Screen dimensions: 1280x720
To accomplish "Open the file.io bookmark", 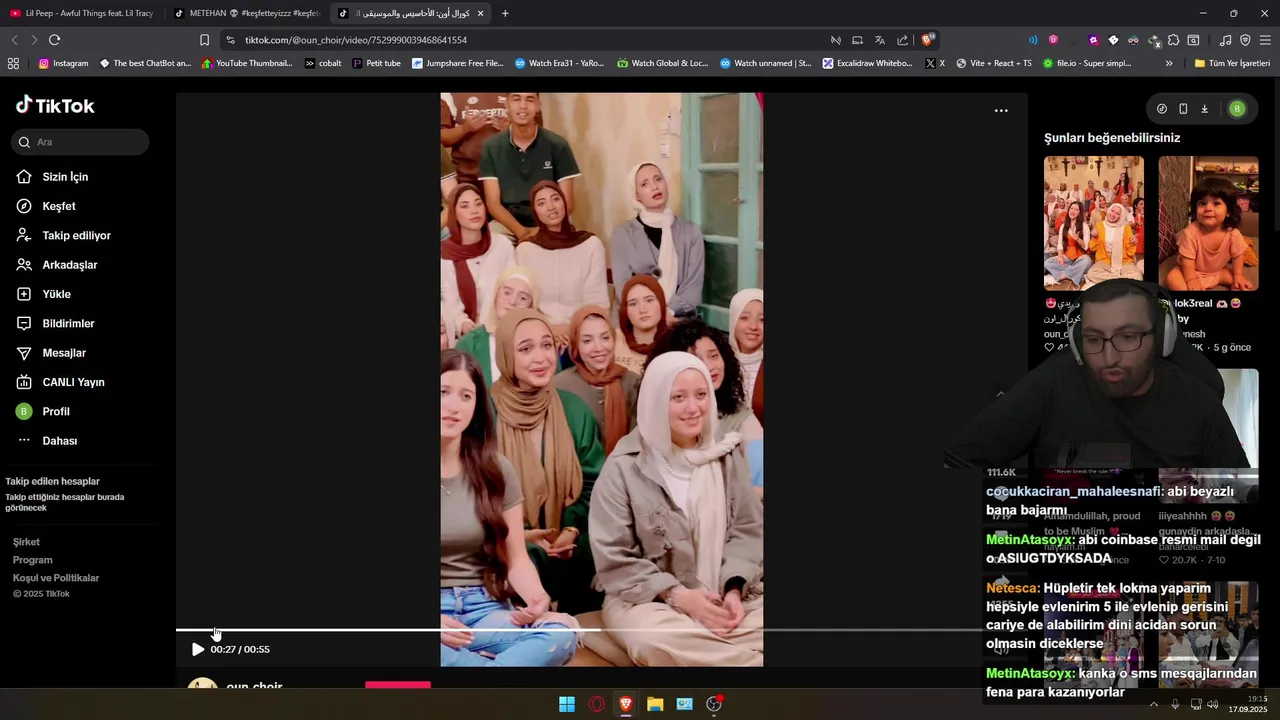I will 1087,63.
